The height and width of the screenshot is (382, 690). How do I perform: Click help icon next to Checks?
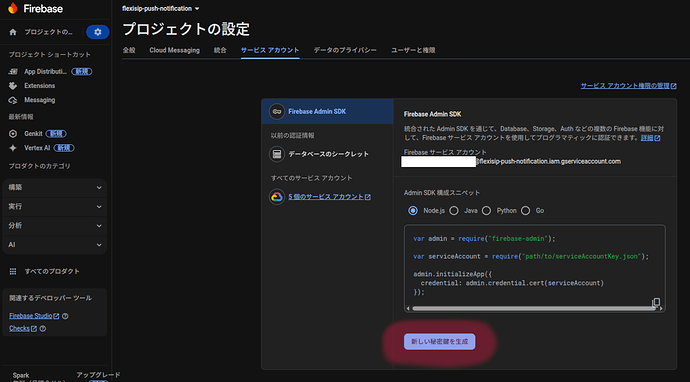click(x=43, y=328)
